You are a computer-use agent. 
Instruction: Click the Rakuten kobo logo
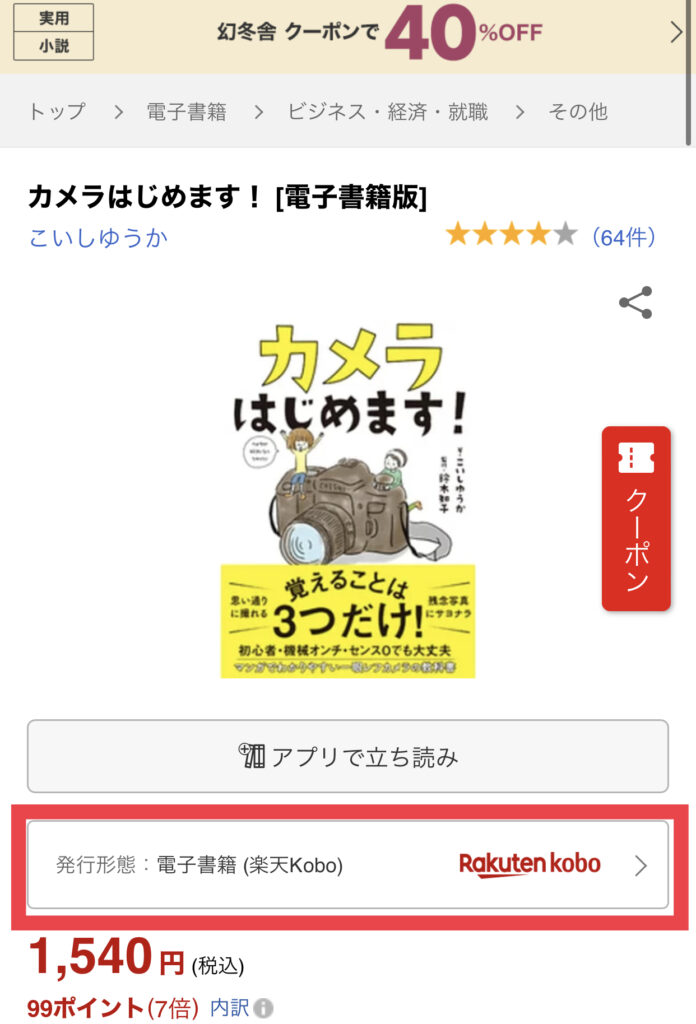pos(530,864)
